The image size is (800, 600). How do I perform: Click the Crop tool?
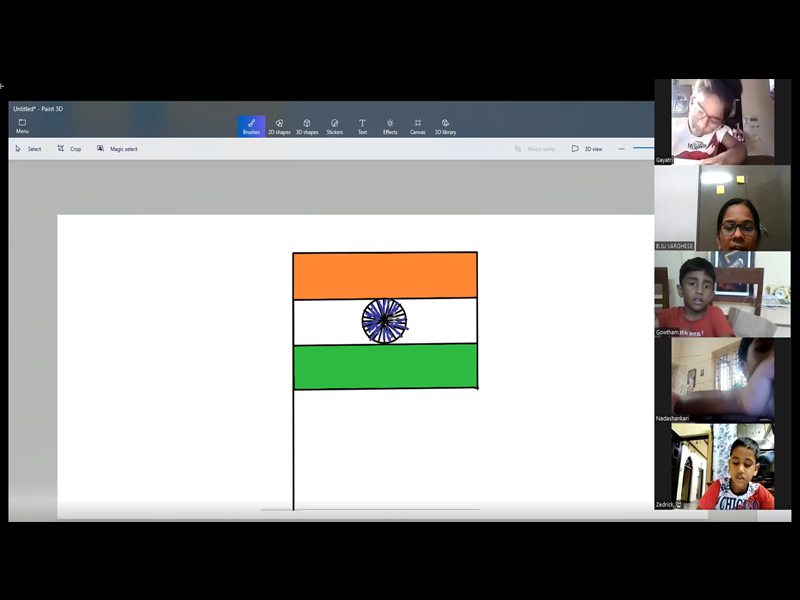point(69,149)
